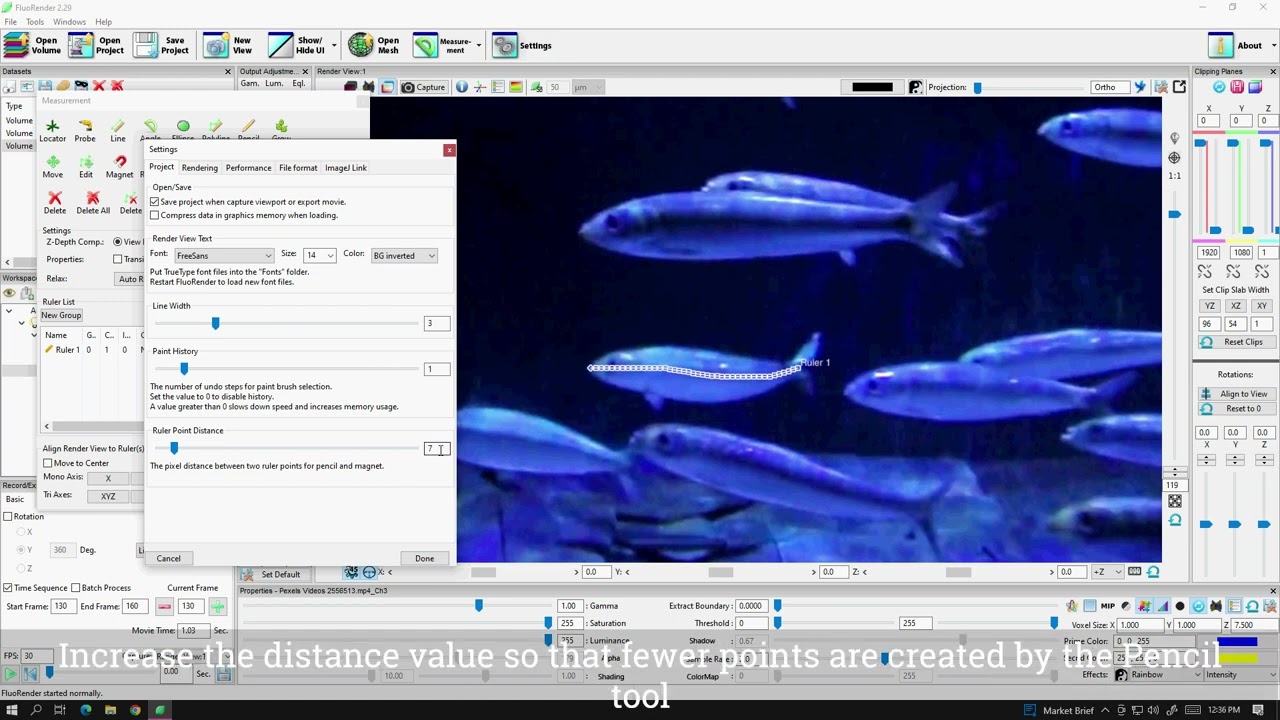
Task: Click the Line Width slider handle
Action: [215, 323]
